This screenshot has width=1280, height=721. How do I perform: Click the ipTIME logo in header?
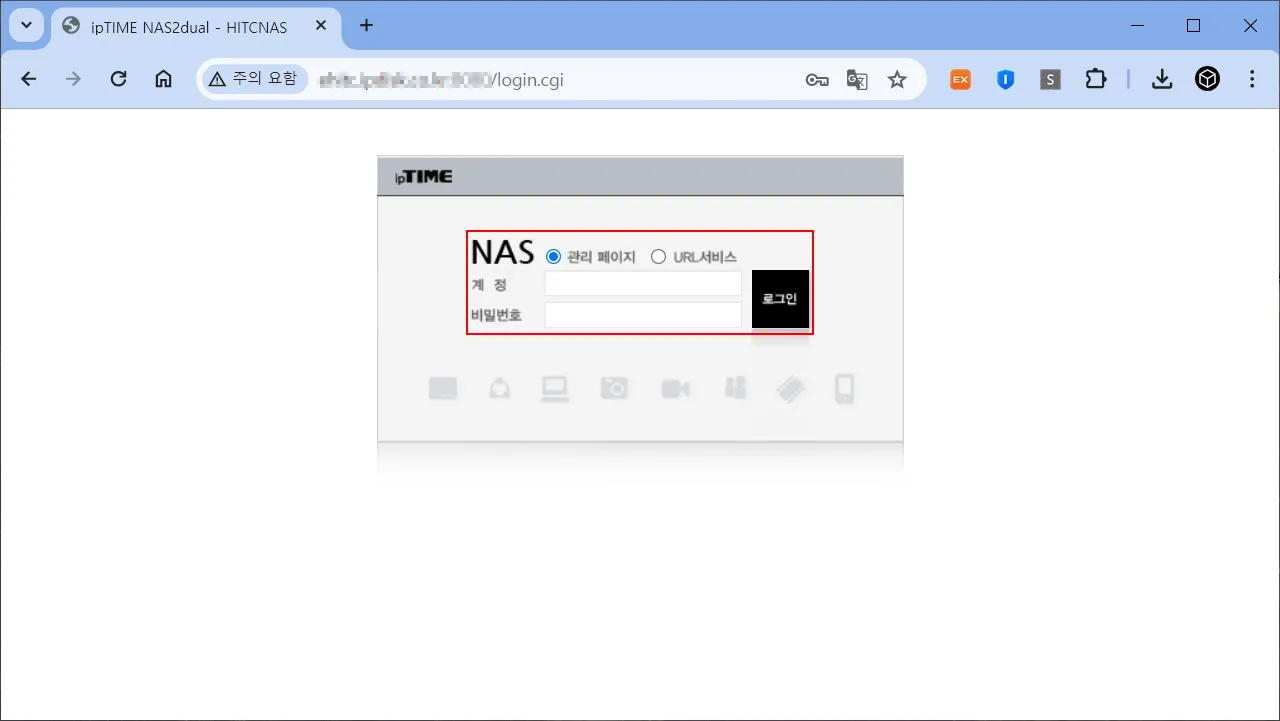[423, 177]
